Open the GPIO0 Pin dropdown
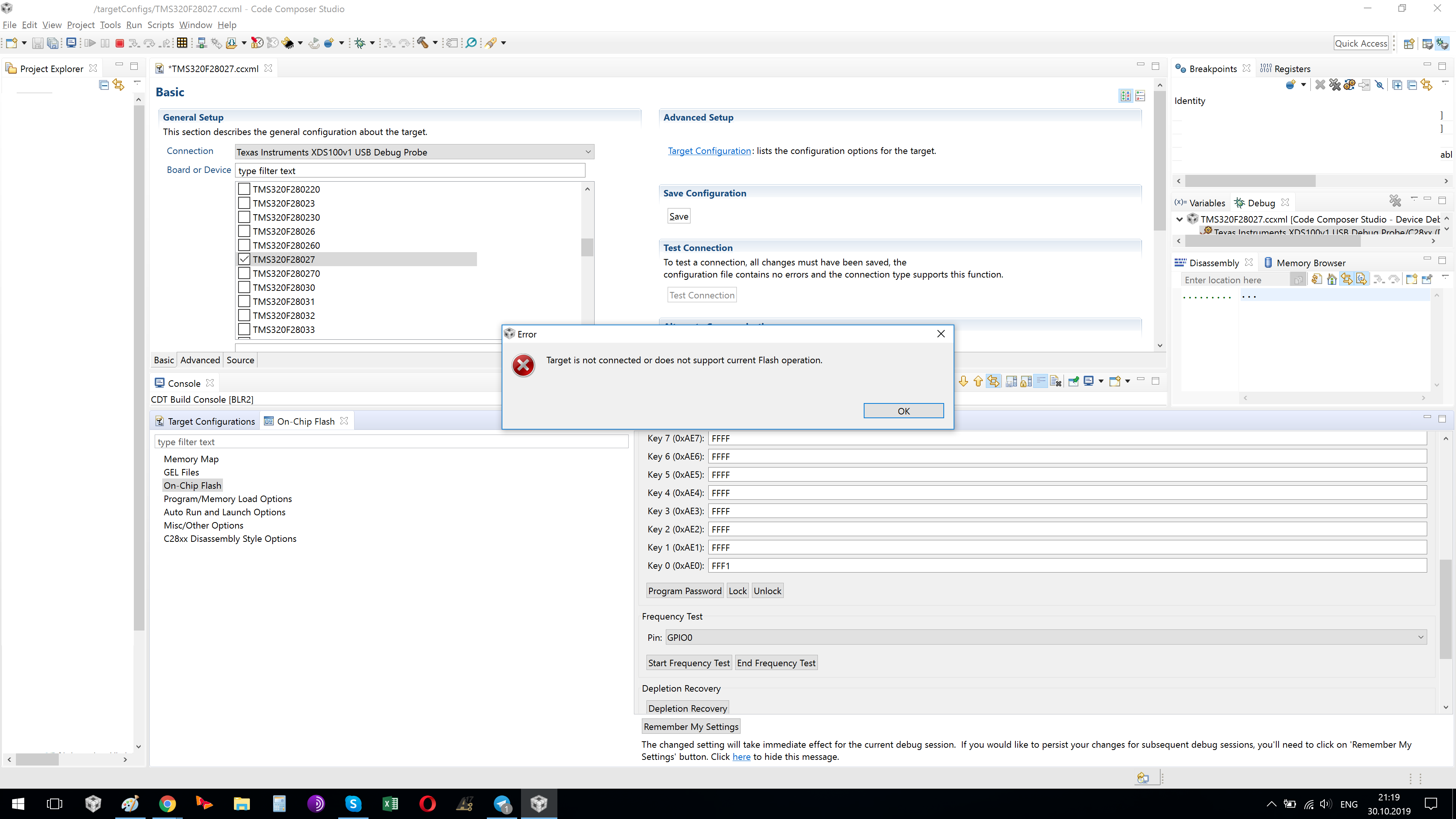The image size is (1456, 819). click(1046, 637)
